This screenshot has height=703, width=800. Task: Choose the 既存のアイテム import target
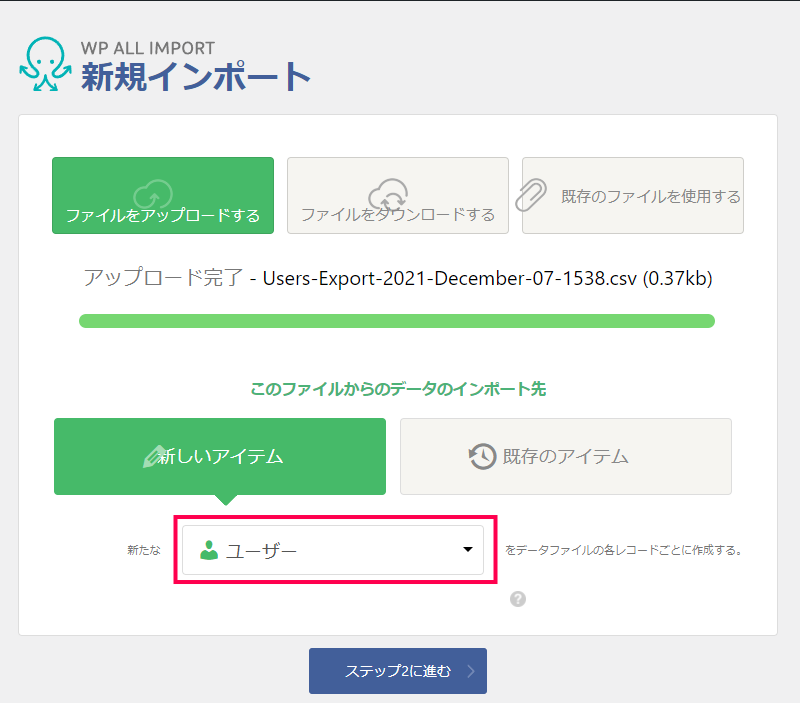(x=566, y=457)
